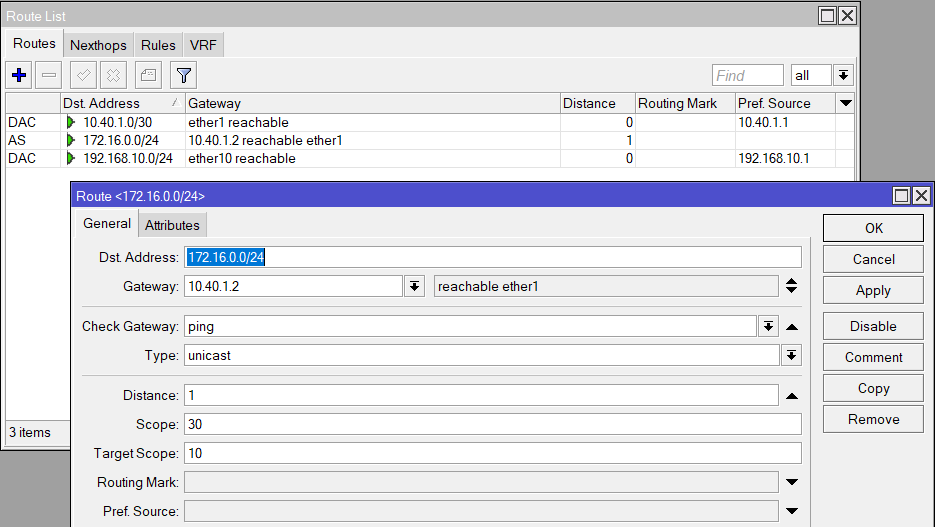
Task: Click the Apply button
Action: pos(874,290)
